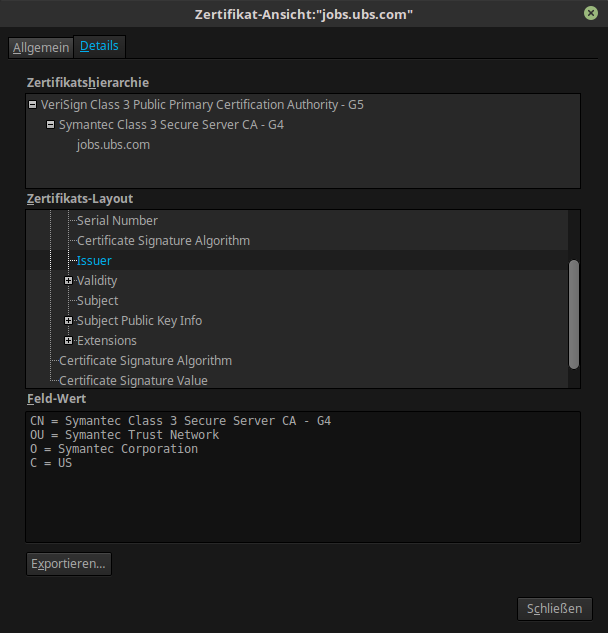Select VeriSign Class 3 Public Primary Certification Authority
This screenshot has height=633, width=608.
pyautogui.click(x=202, y=105)
